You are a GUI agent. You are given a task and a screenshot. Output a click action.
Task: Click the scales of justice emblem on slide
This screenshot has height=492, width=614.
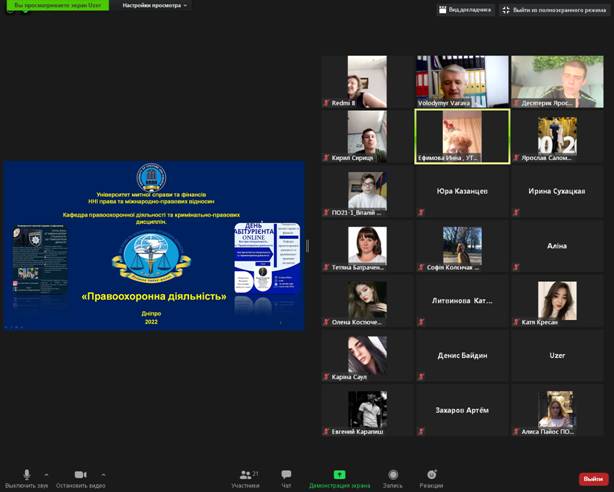[151, 257]
